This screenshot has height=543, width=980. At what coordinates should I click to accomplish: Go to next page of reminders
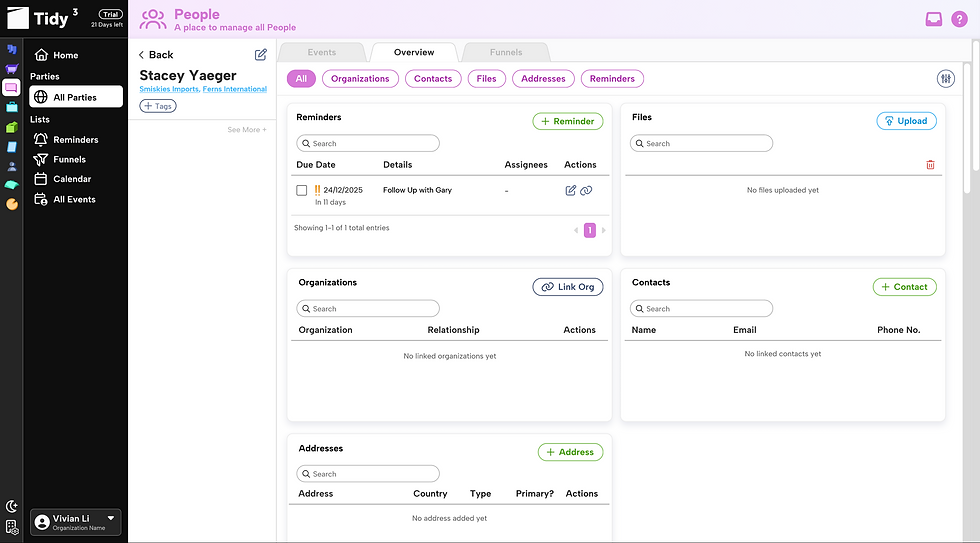604,231
